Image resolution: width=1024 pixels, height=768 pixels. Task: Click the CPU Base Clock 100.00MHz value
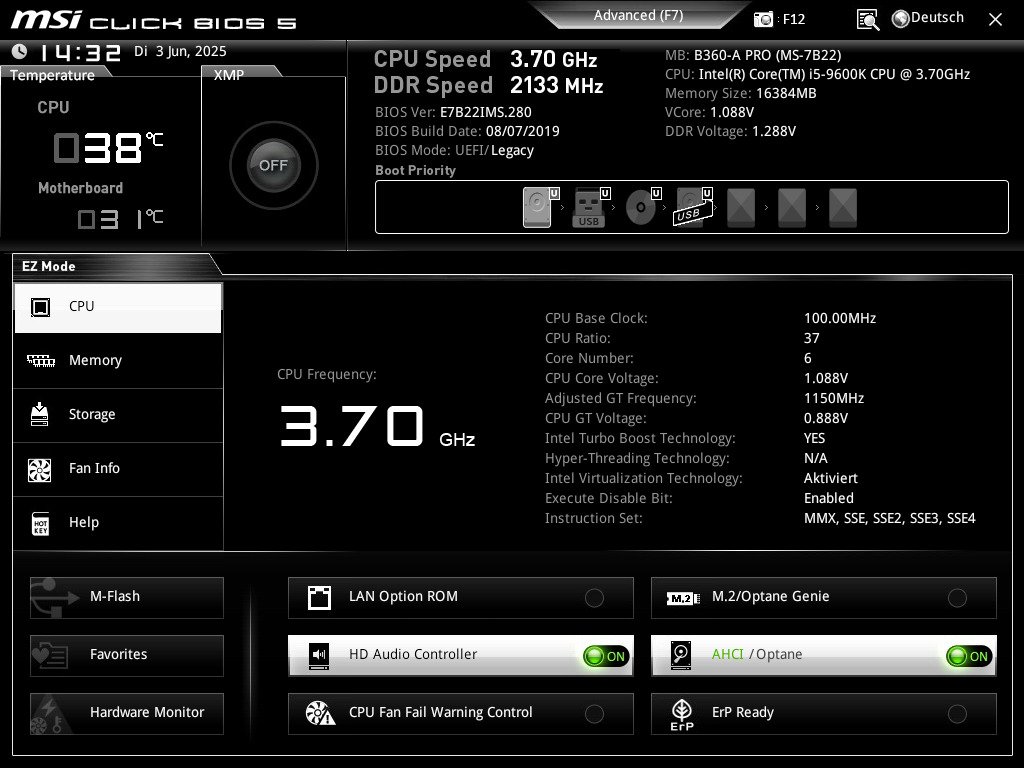click(x=840, y=319)
